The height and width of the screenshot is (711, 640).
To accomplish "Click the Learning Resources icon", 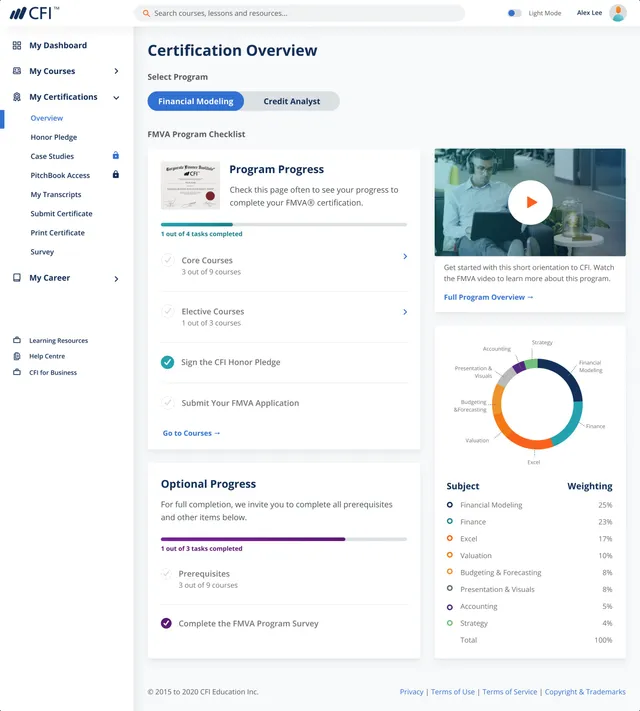I will (17, 340).
